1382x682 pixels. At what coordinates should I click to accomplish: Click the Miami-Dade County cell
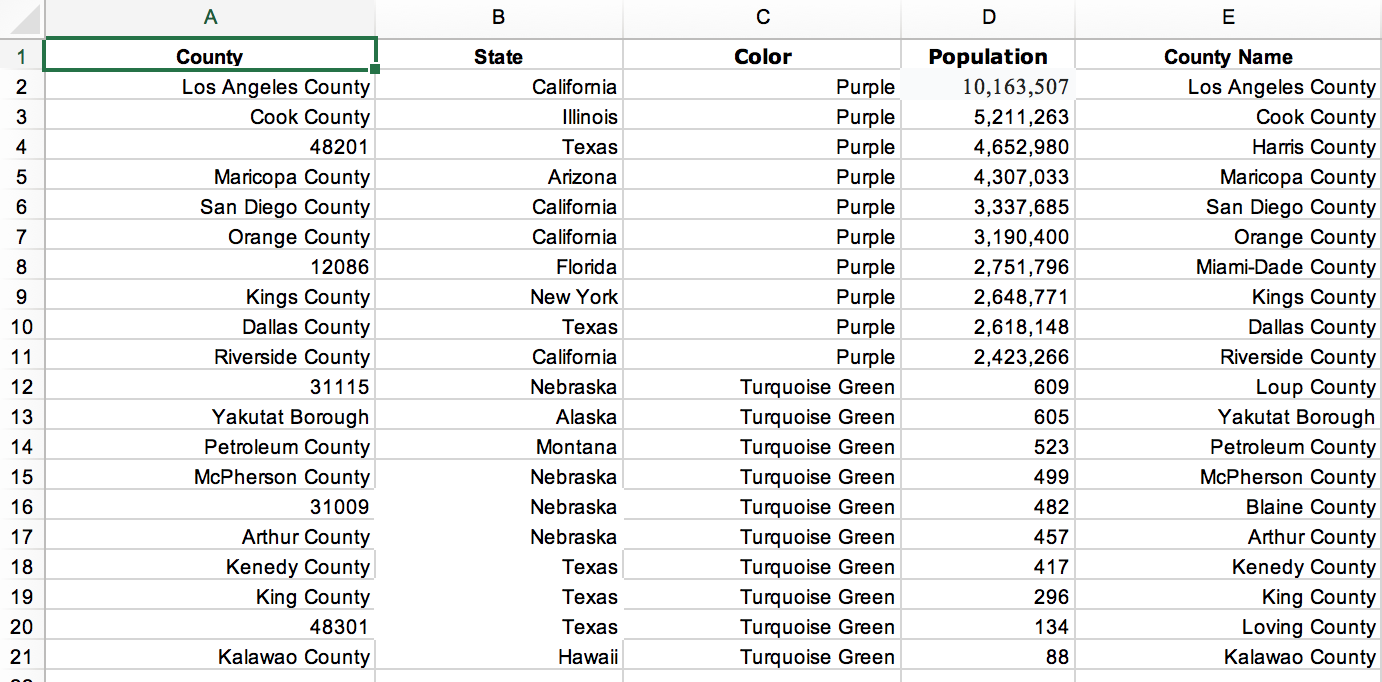click(1228, 267)
